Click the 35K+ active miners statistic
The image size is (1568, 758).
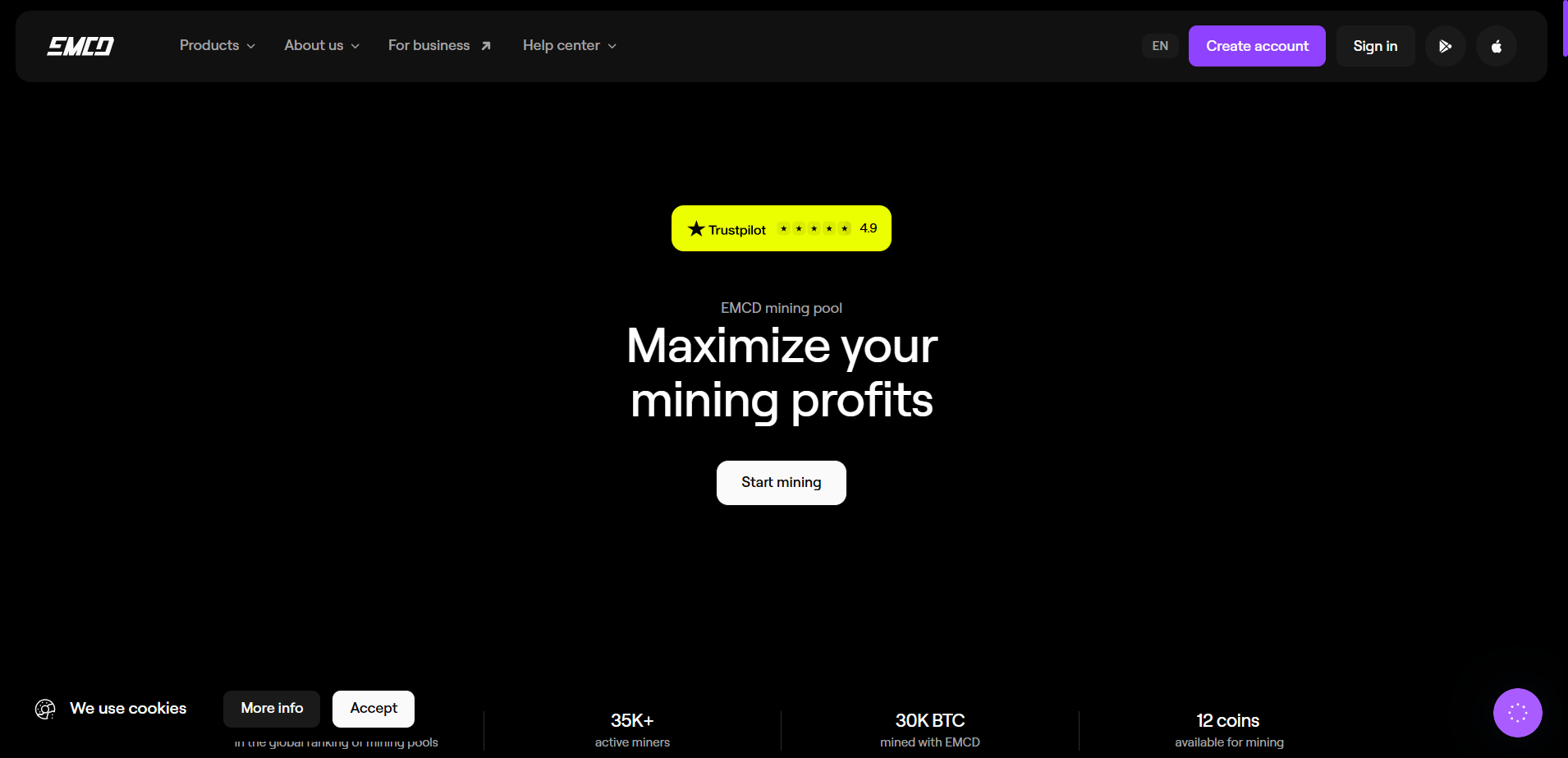pos(632,729)
